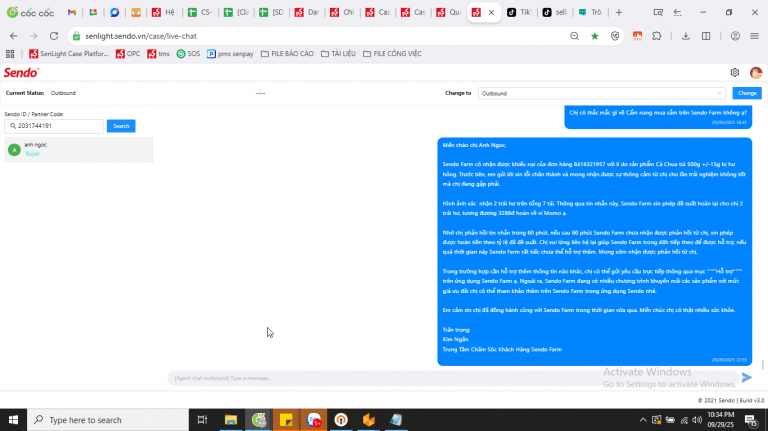The width and height of the screenshot is (768, 431).
Task: Open the Windows Start menu
Action: click(x=13, y=420)
